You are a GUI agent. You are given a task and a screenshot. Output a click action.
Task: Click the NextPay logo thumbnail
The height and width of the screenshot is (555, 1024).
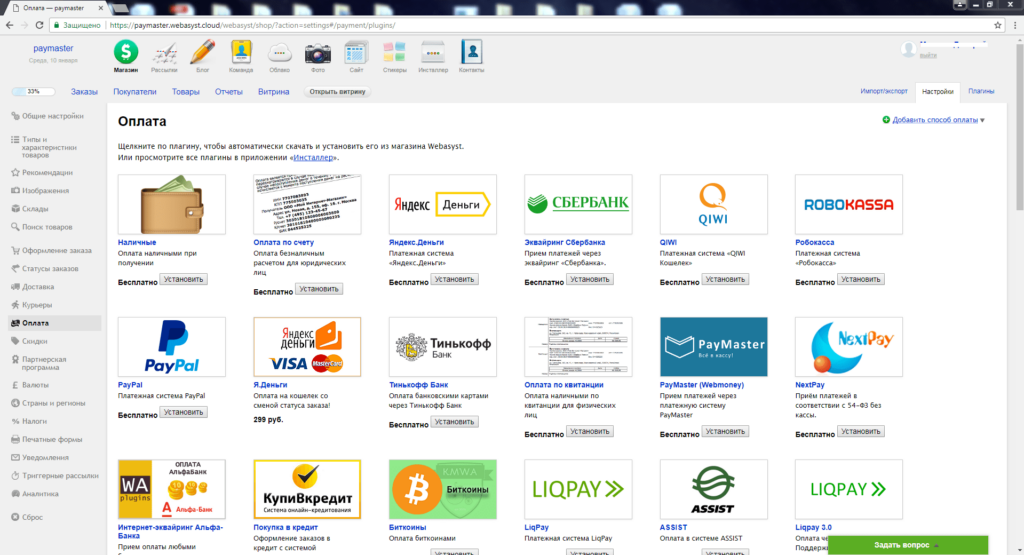(849, 347)
